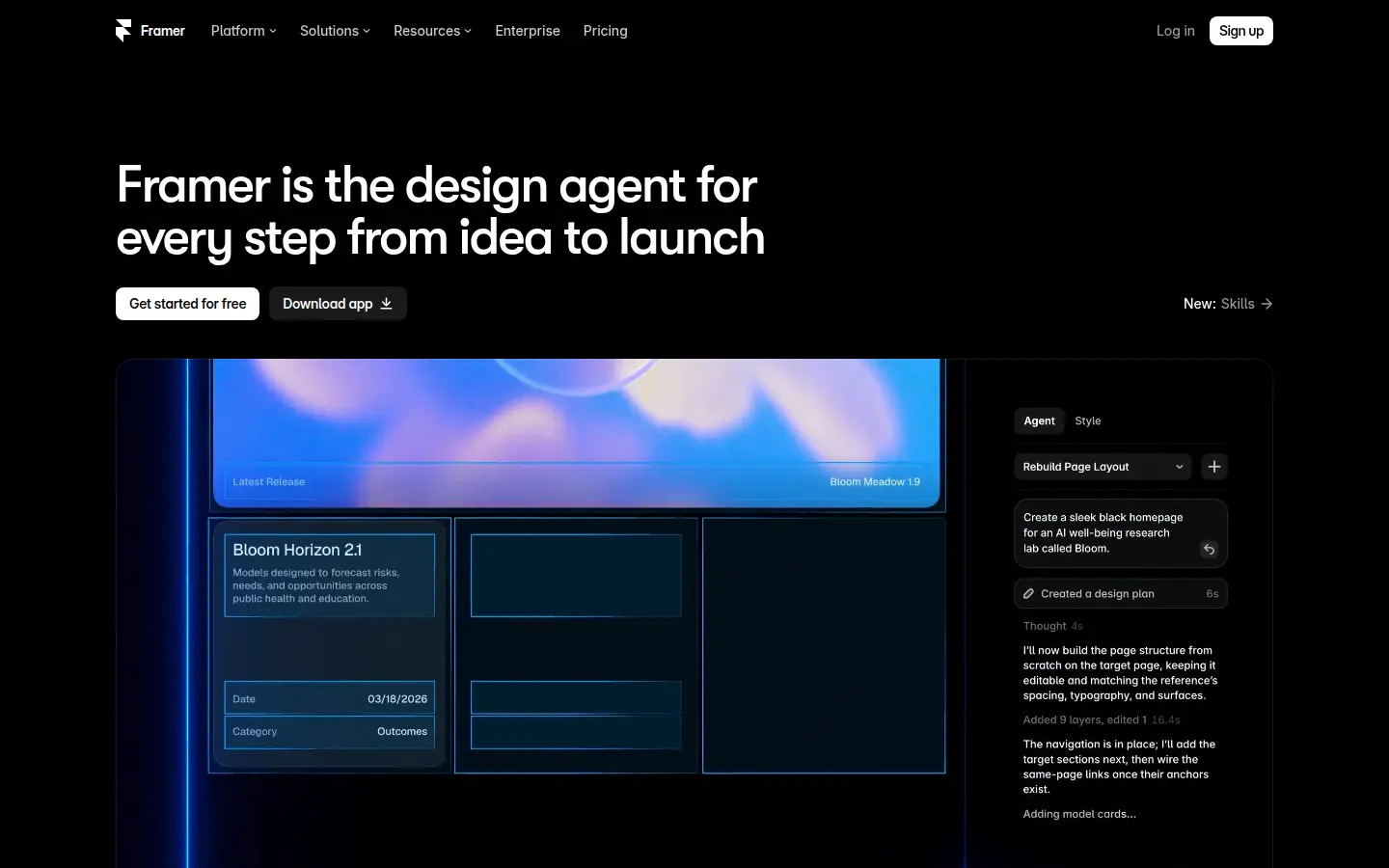
Task: Click the plus icon beside Rebuild Page Layout
Action: pos(1214,467)
